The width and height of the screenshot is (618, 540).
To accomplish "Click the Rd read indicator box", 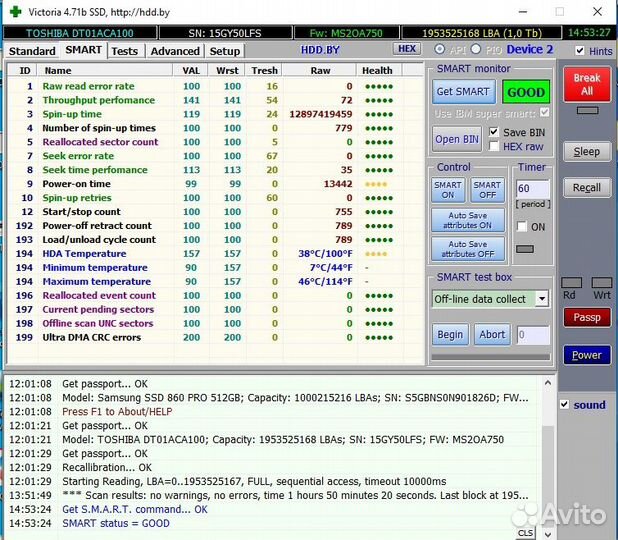I will [571, 283].
